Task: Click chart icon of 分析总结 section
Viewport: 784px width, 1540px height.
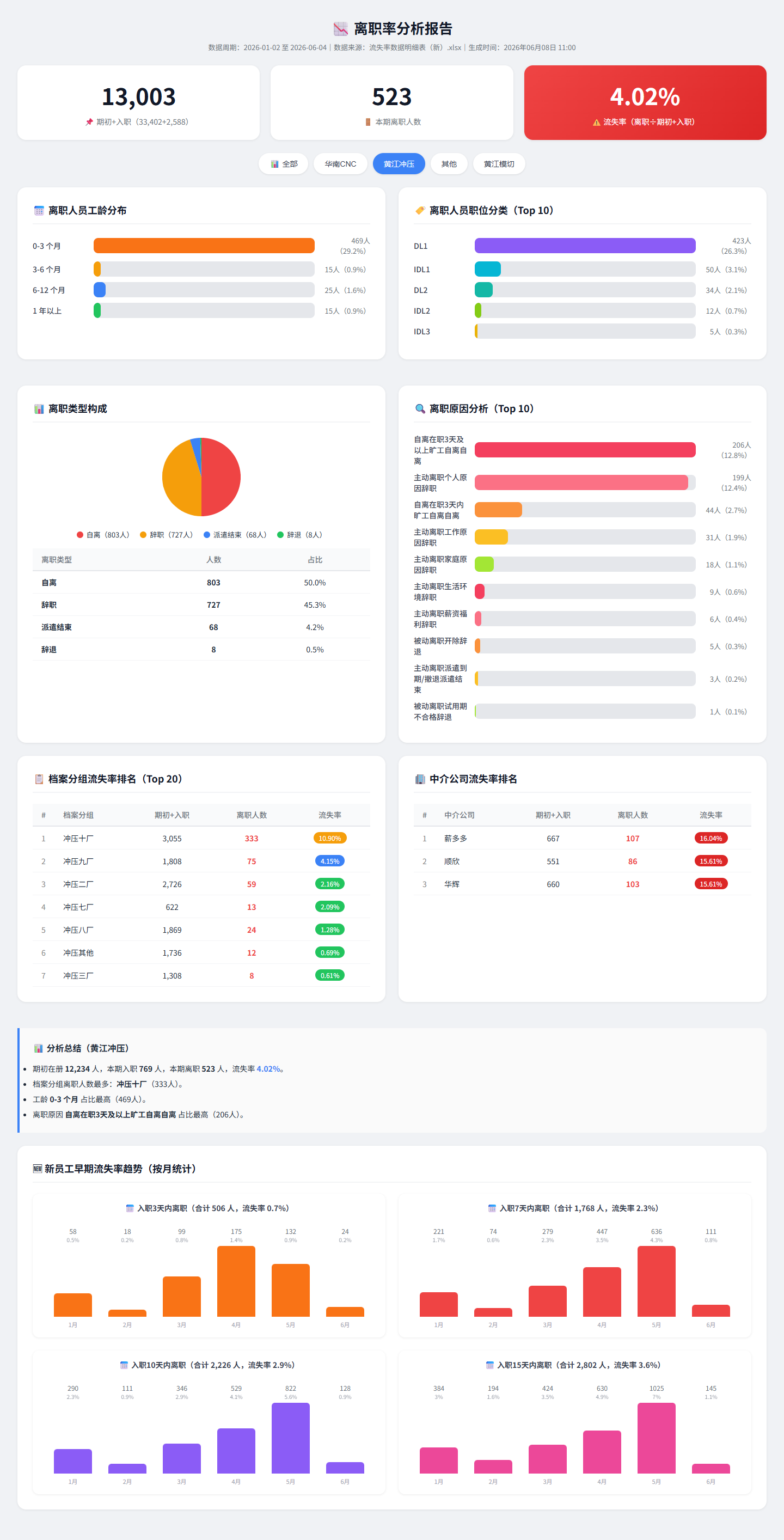Action: 38,1048
